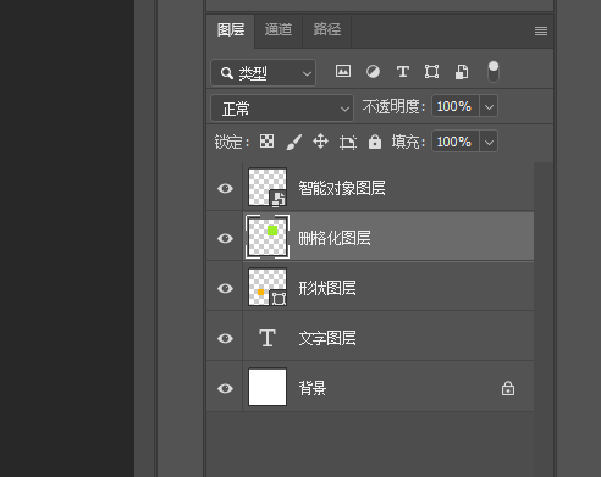Click lock image pixels brush icon

[x=294, y=142]
